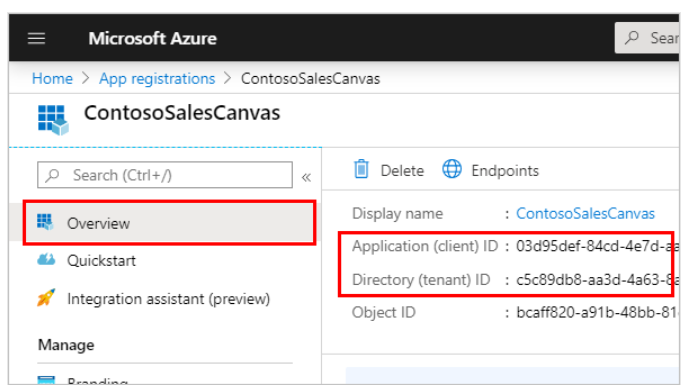Click the ContosoSalesCanvas app registration icon
Viewport: 687px width, 385px height.
tap(53, 120)
